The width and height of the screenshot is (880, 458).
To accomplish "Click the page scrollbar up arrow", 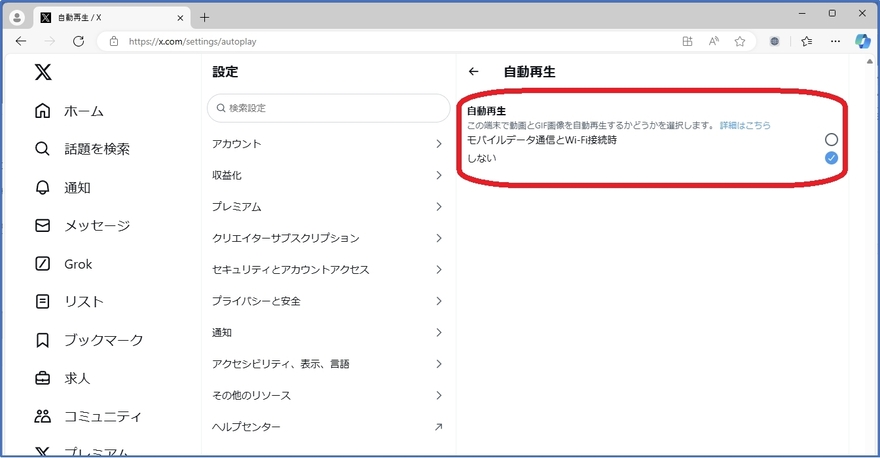I will pos(870,61).
